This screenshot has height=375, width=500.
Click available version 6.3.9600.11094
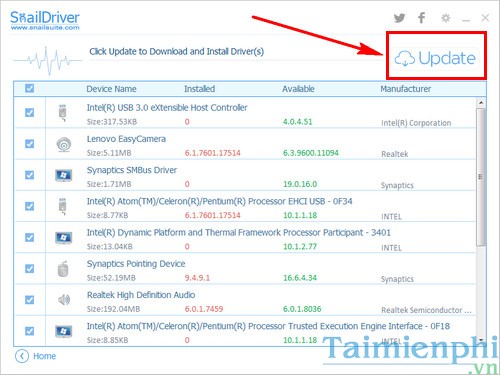pos(311,153)
